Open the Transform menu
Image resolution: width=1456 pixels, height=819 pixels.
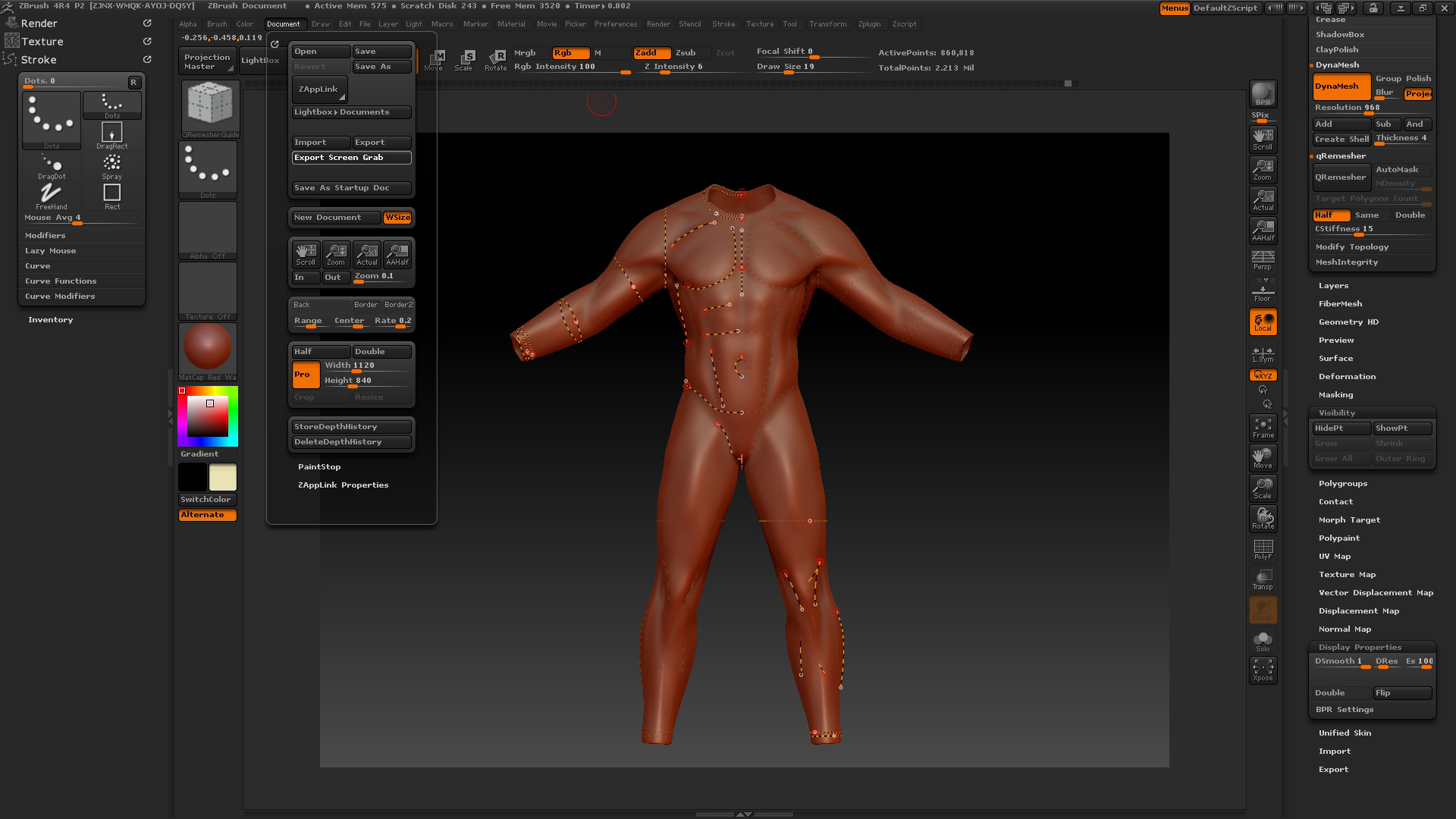point(828,24)
